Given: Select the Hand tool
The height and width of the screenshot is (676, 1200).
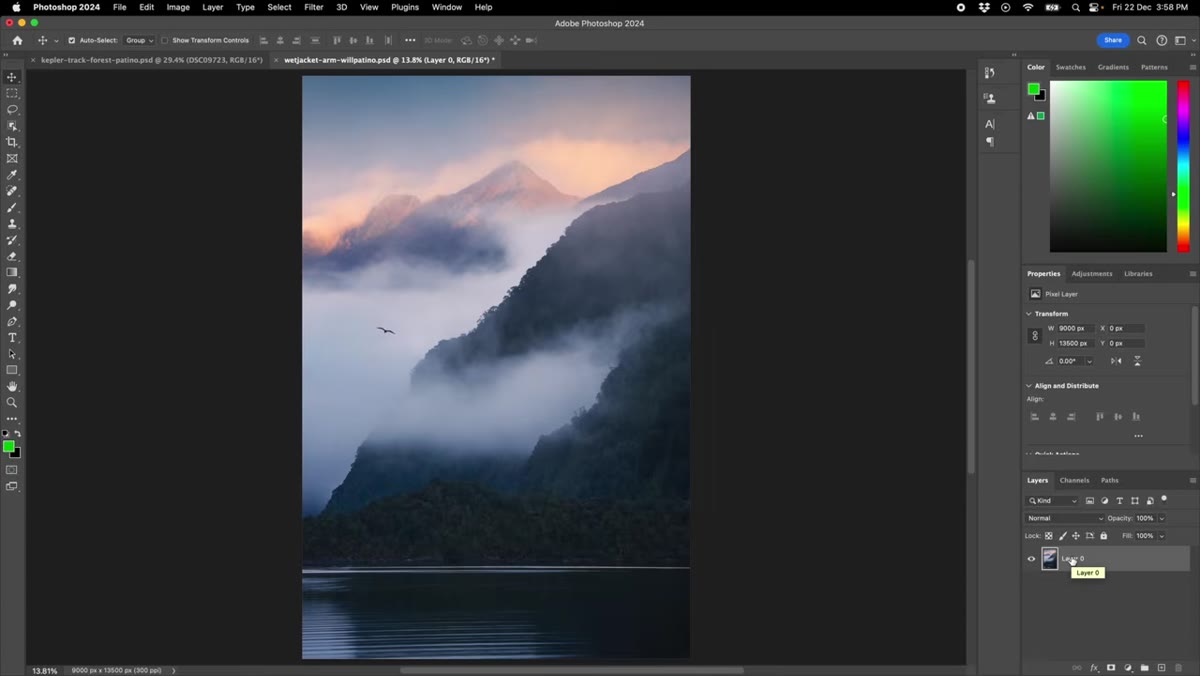Looking at the screenshot, I should [12, 386].
